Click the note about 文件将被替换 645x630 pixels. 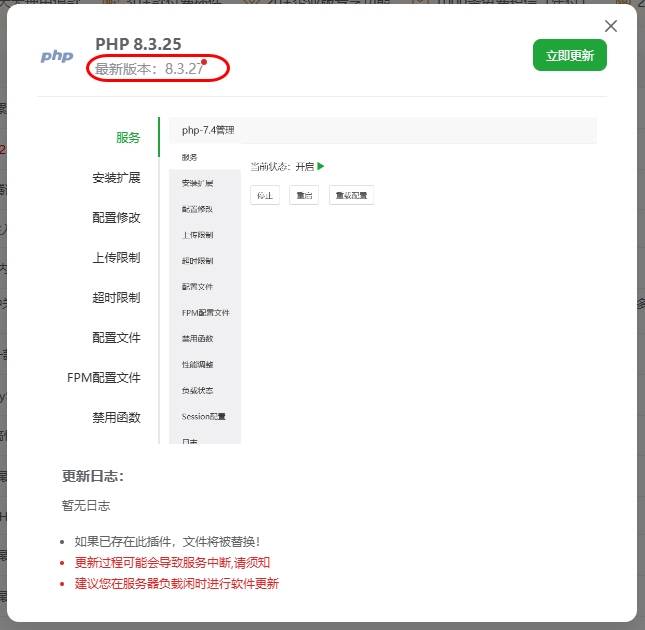pyautogui.click(x=167, y=542)
